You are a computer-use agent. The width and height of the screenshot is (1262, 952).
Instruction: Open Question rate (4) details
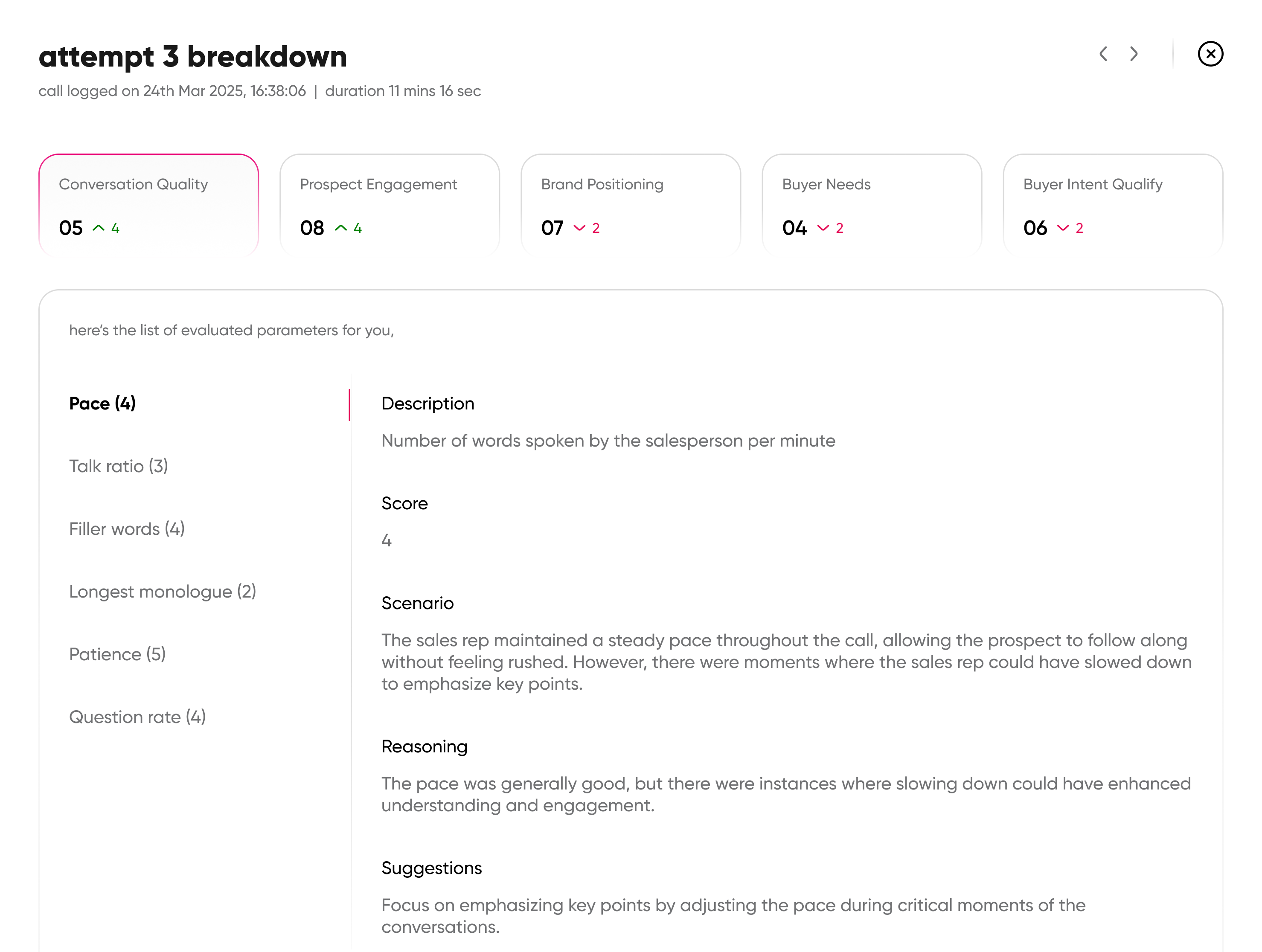[x=137, y=717]
